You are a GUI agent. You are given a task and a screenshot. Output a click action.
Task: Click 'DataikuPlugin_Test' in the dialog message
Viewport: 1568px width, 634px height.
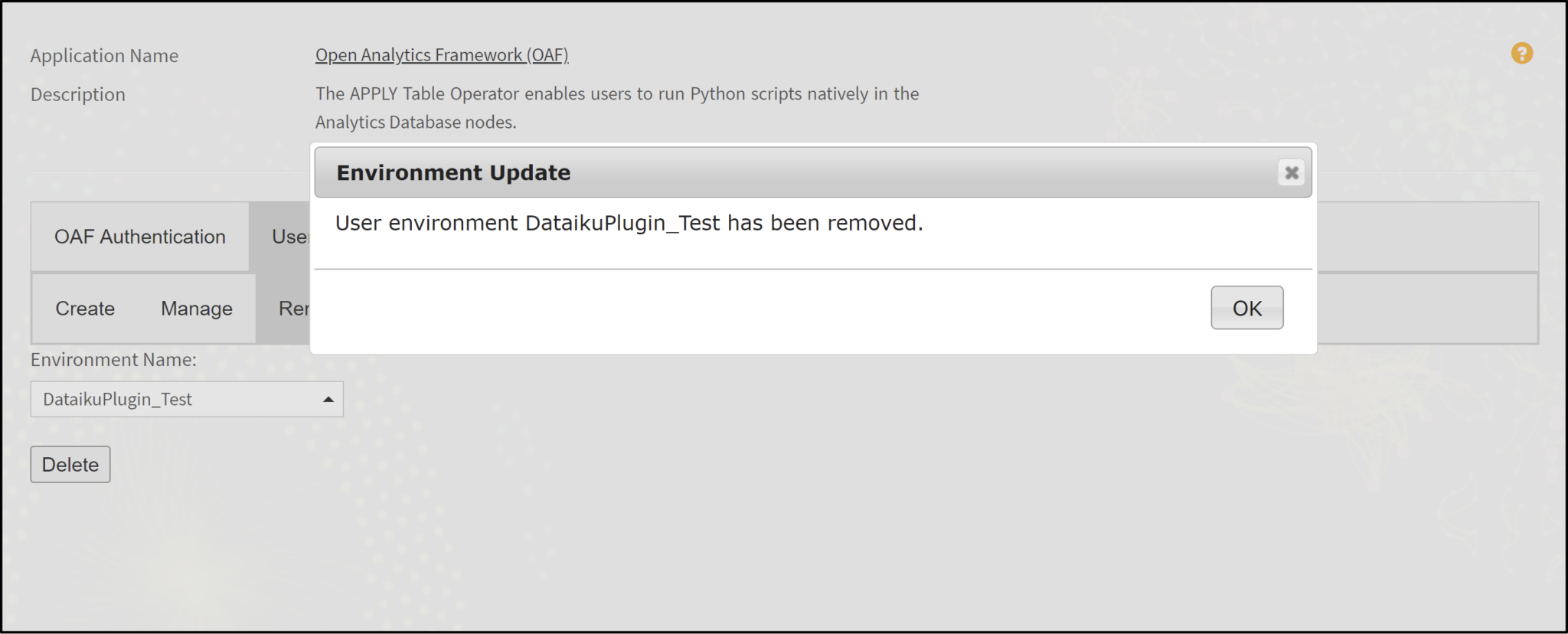pos(622,224)
